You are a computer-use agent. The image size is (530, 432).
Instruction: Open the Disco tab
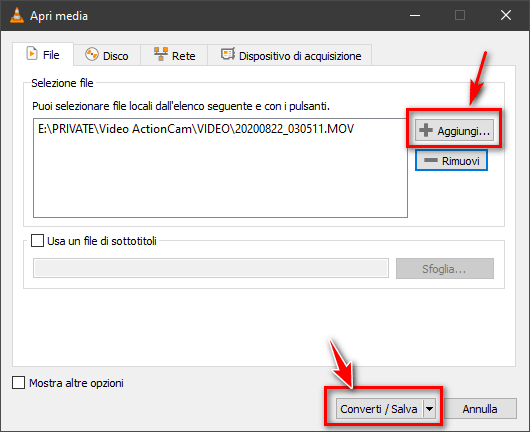point(107,55)
